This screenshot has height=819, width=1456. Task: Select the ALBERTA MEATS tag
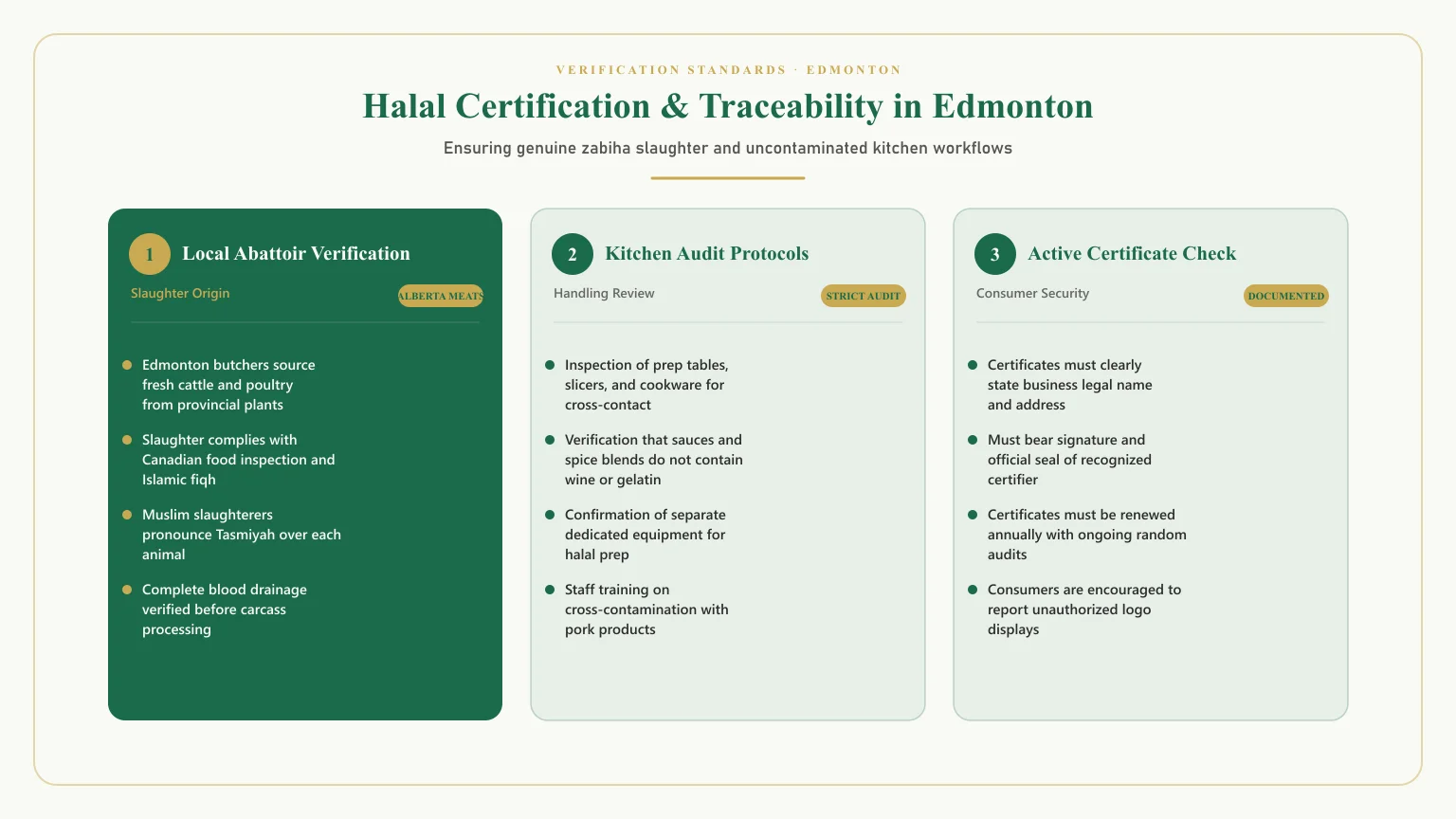click(x=441, y=296)
